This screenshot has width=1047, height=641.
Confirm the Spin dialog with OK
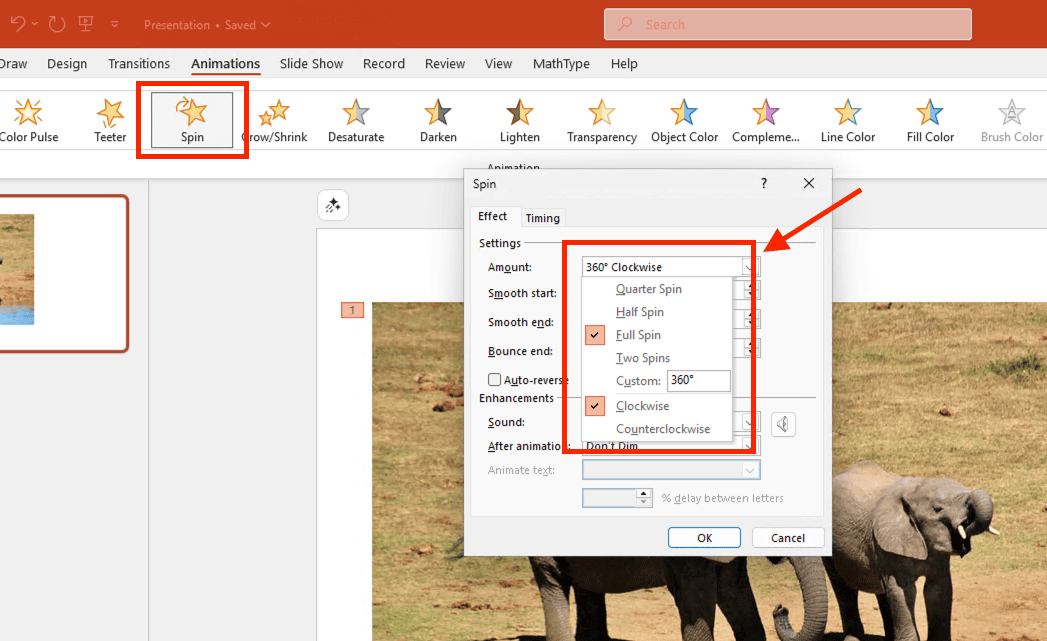click(x=704, y=538)
